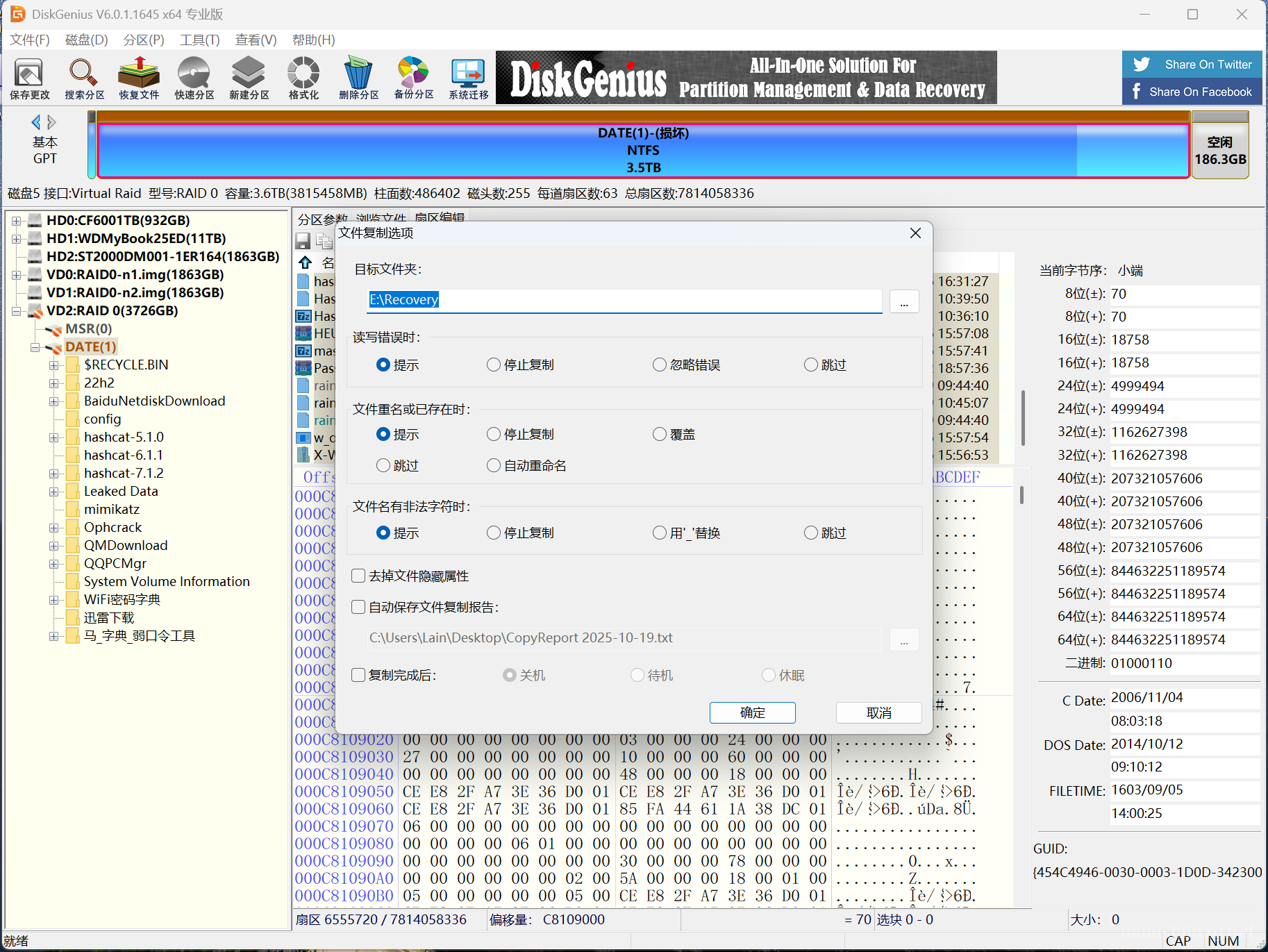1268x952 pixels.
Task: Open the 工具(T) menu
Action: point(199,40)
